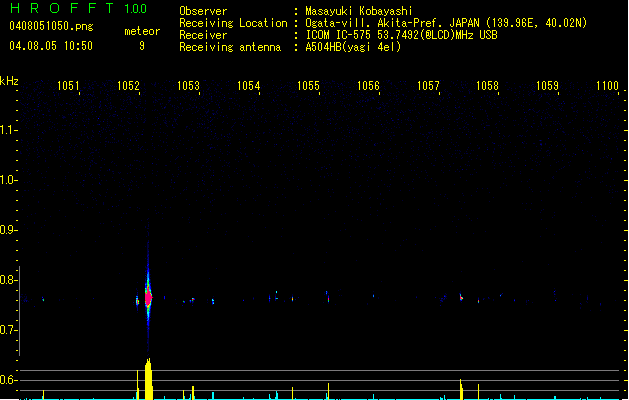Click frequency axis label 0.7

(x=8, y=330)
